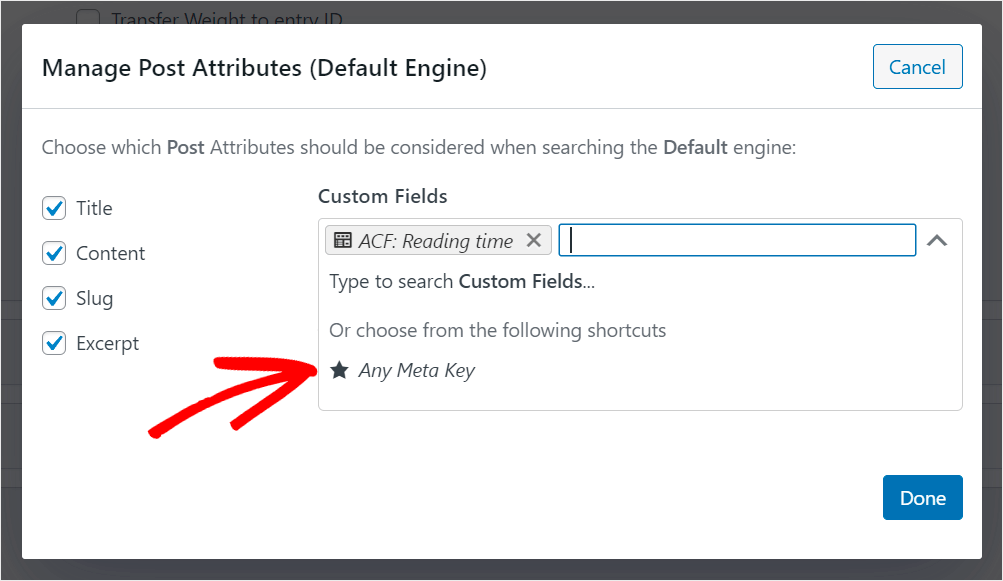Click the Cancel button

point(917,67)
